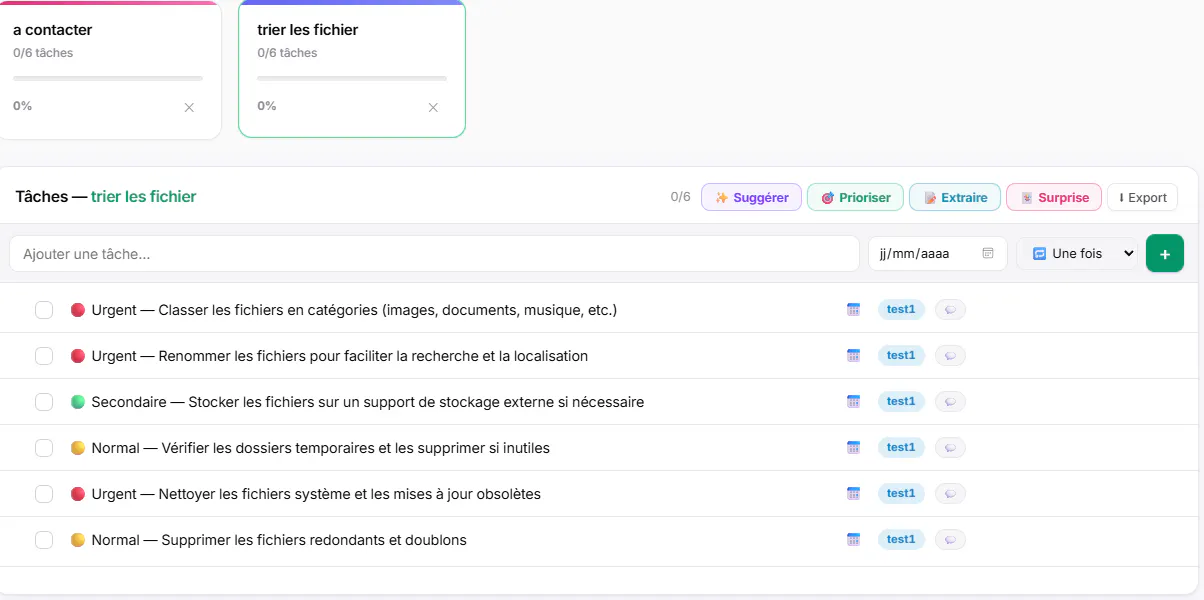Screen dimensions: 1204x600
Task: Click the test1 tag on Classer les fichiers task
Action: coord(901,310)
